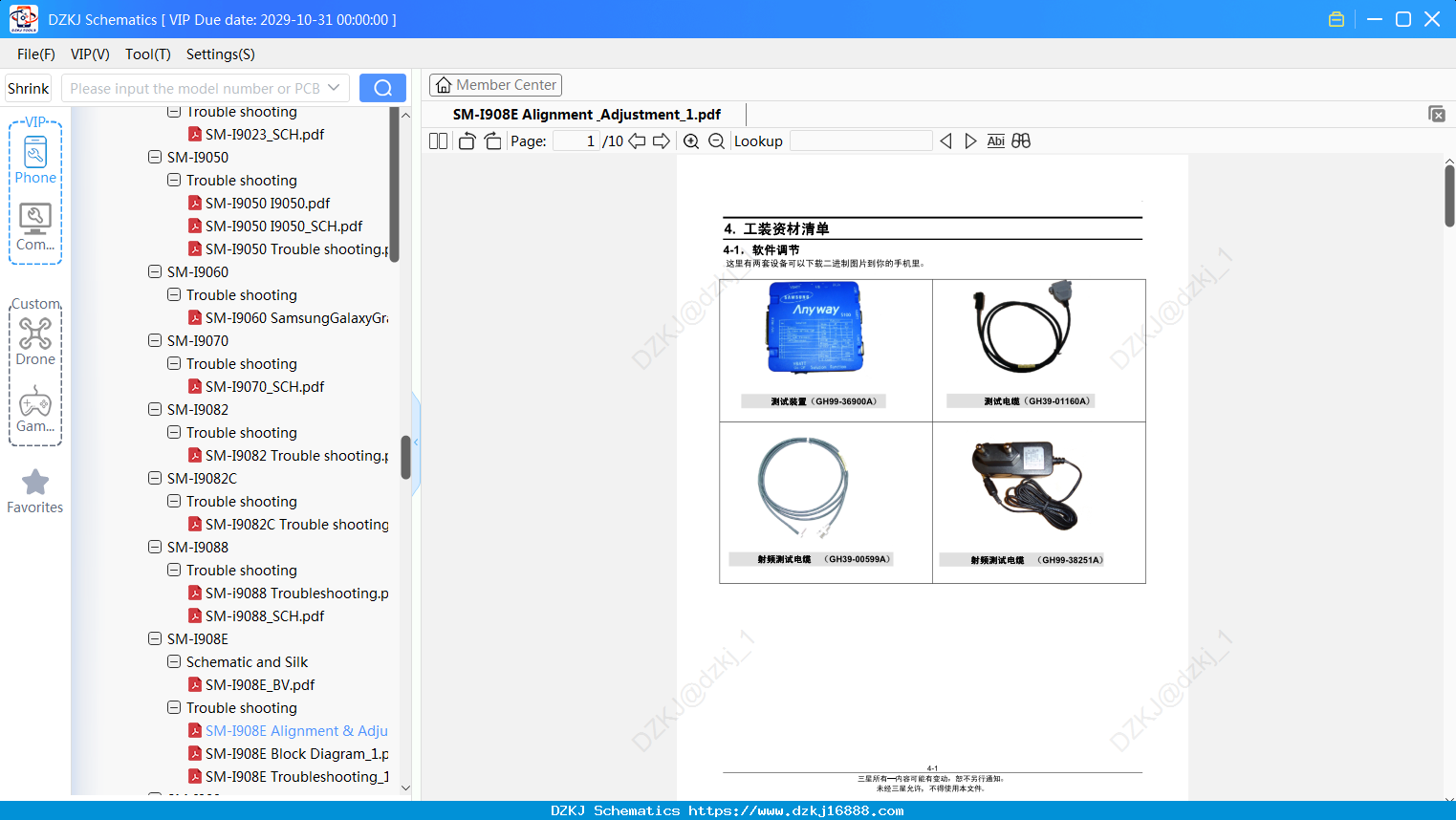The image size is (1456, 820).
Task: Select the SM-I908E Alignment_Adjustment_1.pdf tab
Action: 587,115
